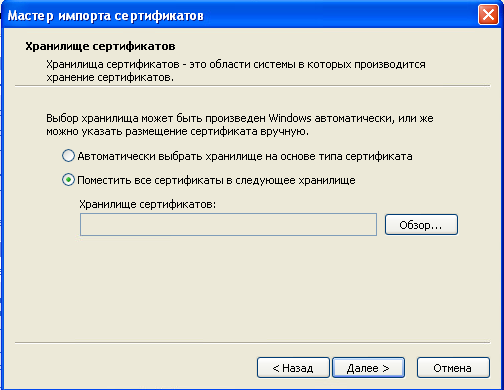
Task: Open store browser with Обзор button
Action: point(421,225)
